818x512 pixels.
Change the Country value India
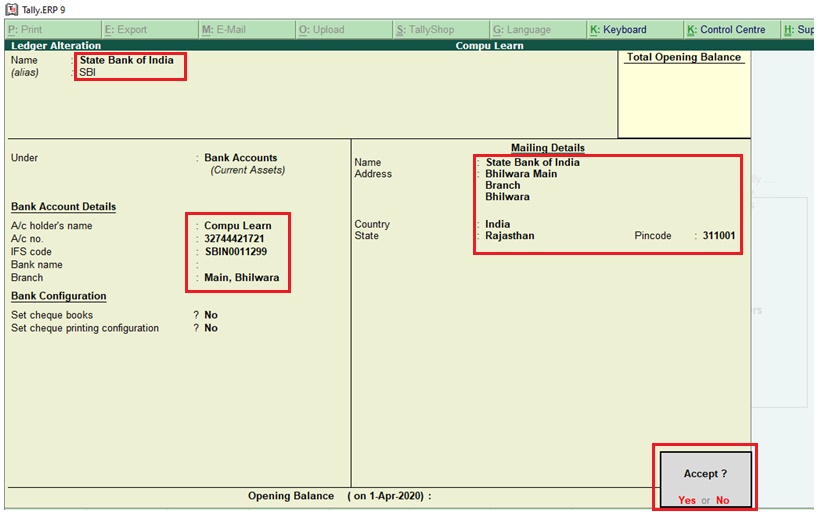click(498, 224)
